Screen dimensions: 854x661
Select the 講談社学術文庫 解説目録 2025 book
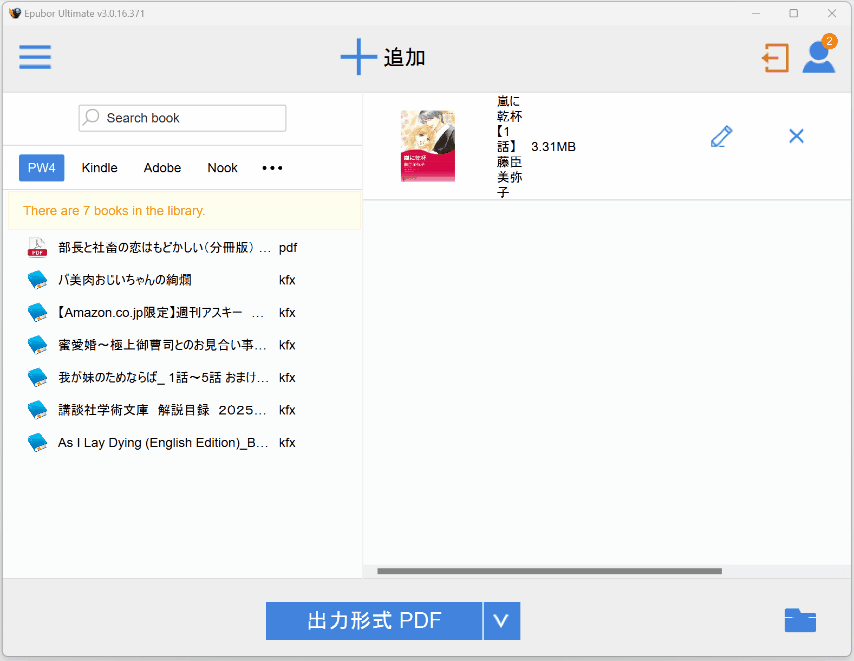click(x=162, y=410)
